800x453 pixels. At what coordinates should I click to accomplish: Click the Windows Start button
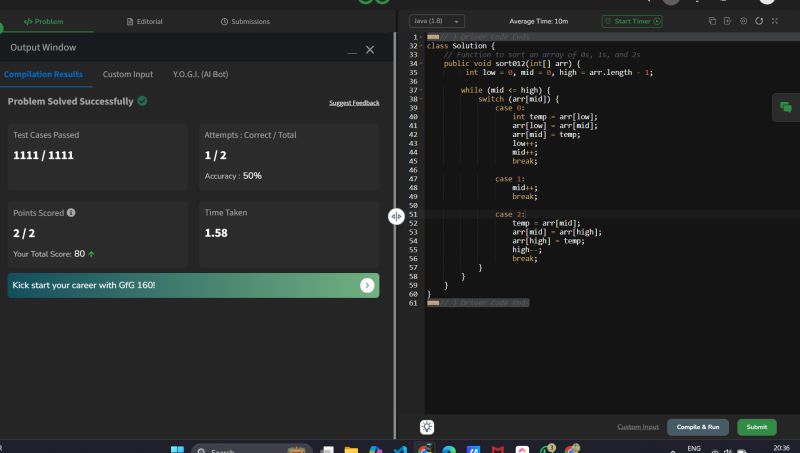(178, 451)
